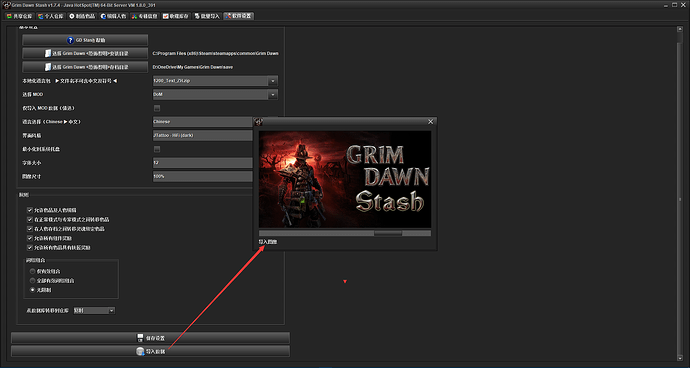Click the Chinese language selection field
Viewport: 690px width, 368px height.
[x=202, y=121]
